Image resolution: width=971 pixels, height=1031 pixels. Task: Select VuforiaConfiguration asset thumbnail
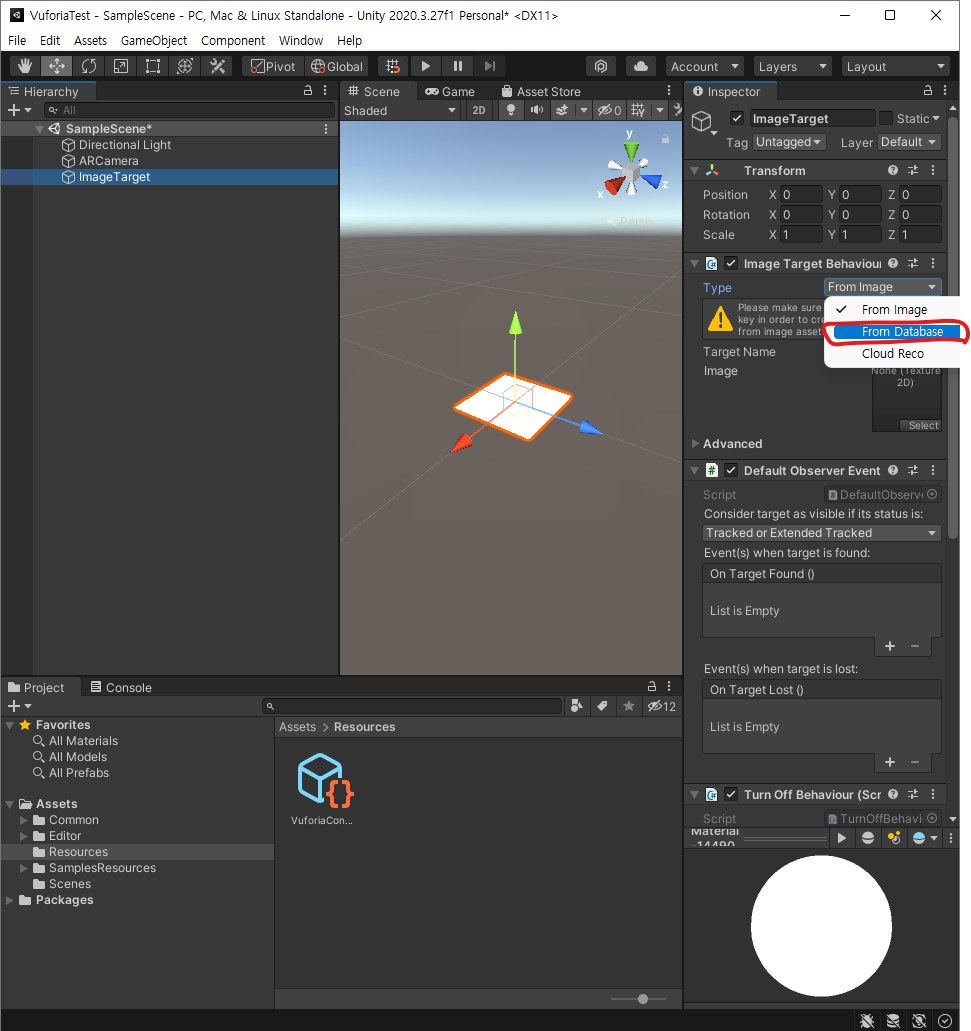click(324, 780)
